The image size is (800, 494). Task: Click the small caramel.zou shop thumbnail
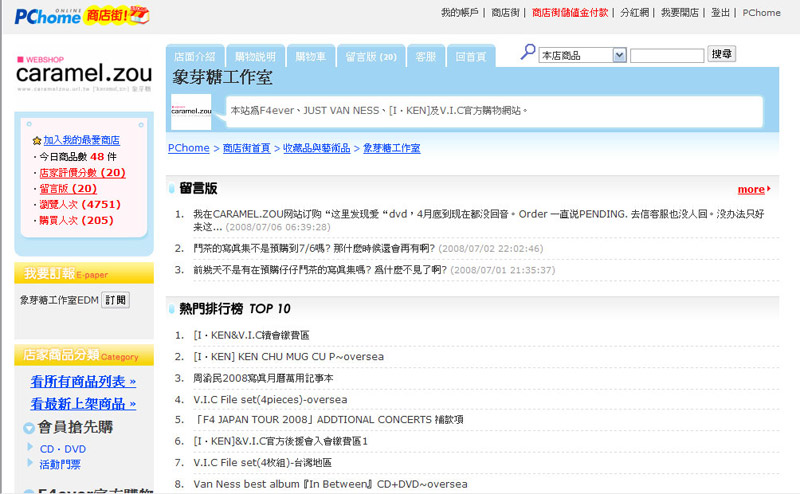(191, 111)
